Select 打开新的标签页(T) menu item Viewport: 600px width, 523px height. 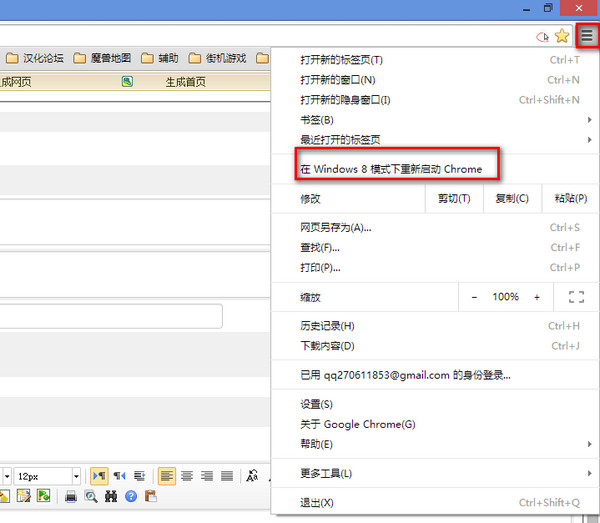point(435,60)
